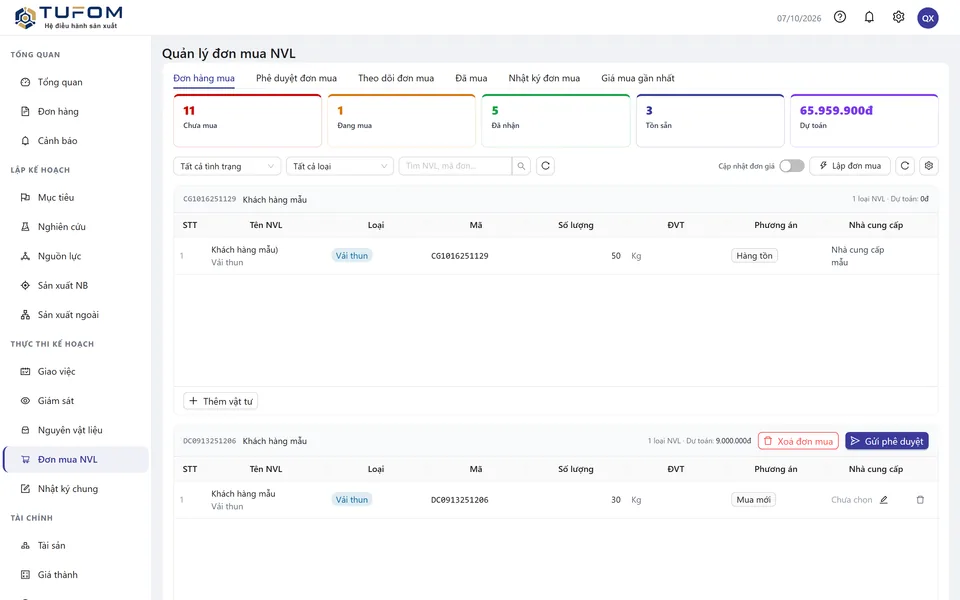Click the Đơn mua NVL cart icon
Viewport: 960px width, 600px height.
(x=25, y=459)
